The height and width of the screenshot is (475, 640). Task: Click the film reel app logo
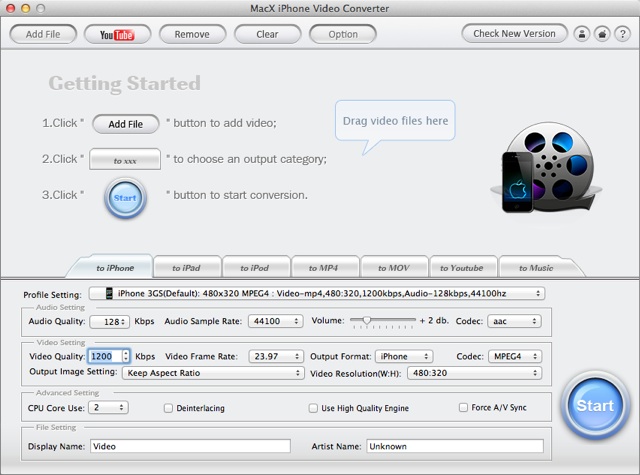tap(547, 168)
